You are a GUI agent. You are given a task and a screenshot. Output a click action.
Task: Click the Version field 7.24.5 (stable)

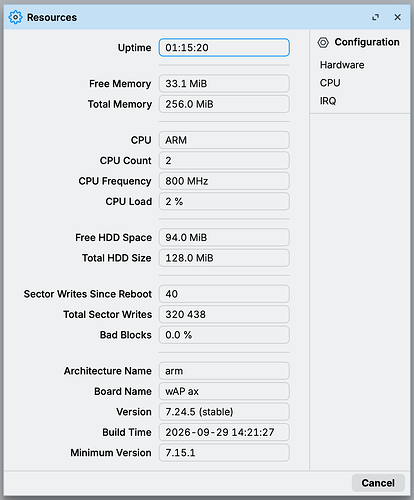(x=224, y=412)
